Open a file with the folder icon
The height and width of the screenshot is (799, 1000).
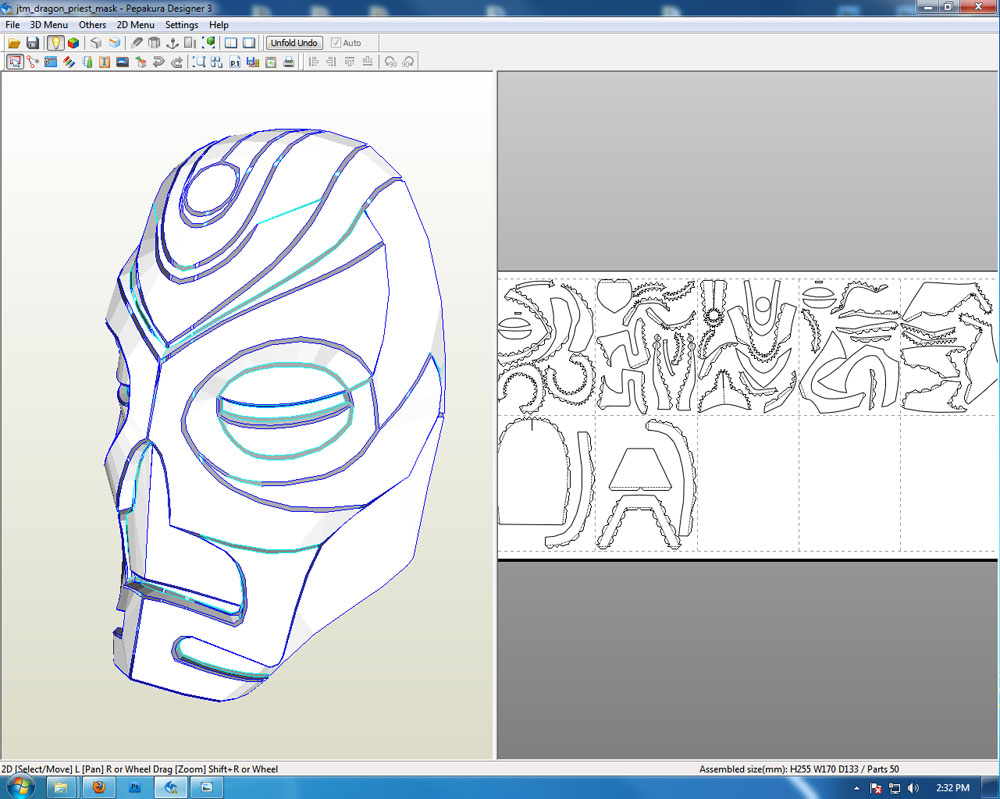(14, 43)
